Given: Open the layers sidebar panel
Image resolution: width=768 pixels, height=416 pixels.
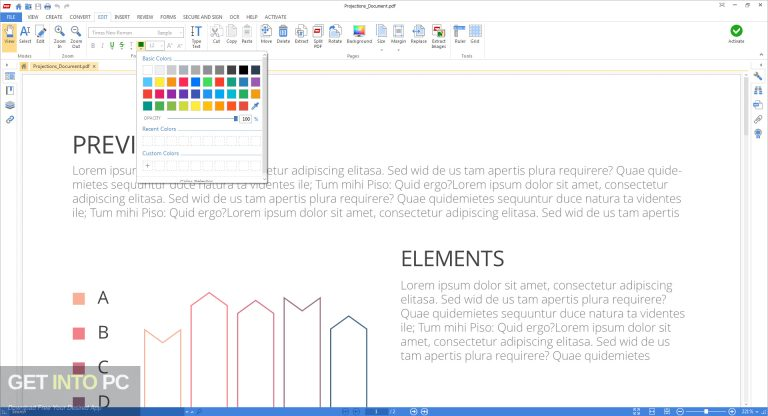Looking at the screenshot, I should (10, 105).
